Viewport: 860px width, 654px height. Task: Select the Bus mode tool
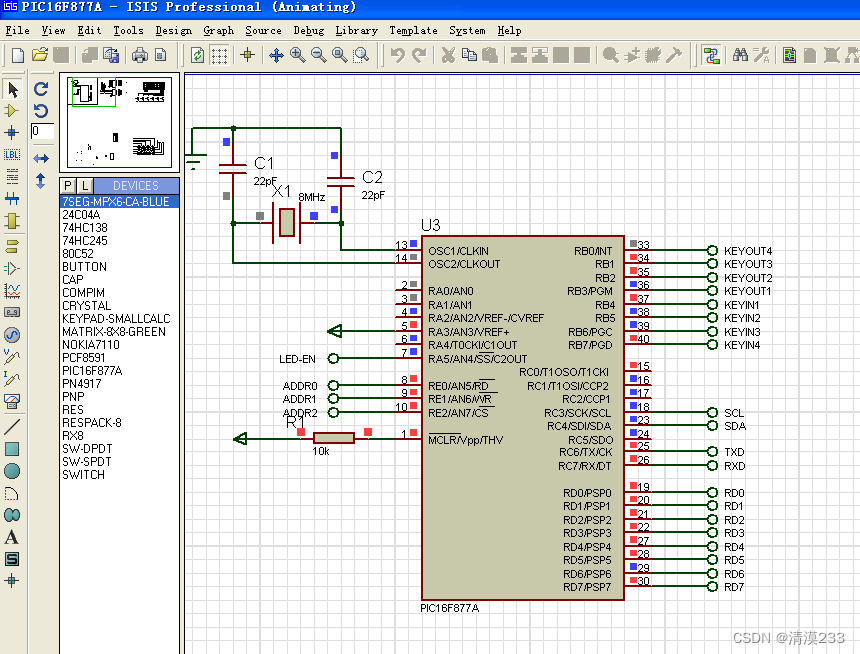point(12,198)
